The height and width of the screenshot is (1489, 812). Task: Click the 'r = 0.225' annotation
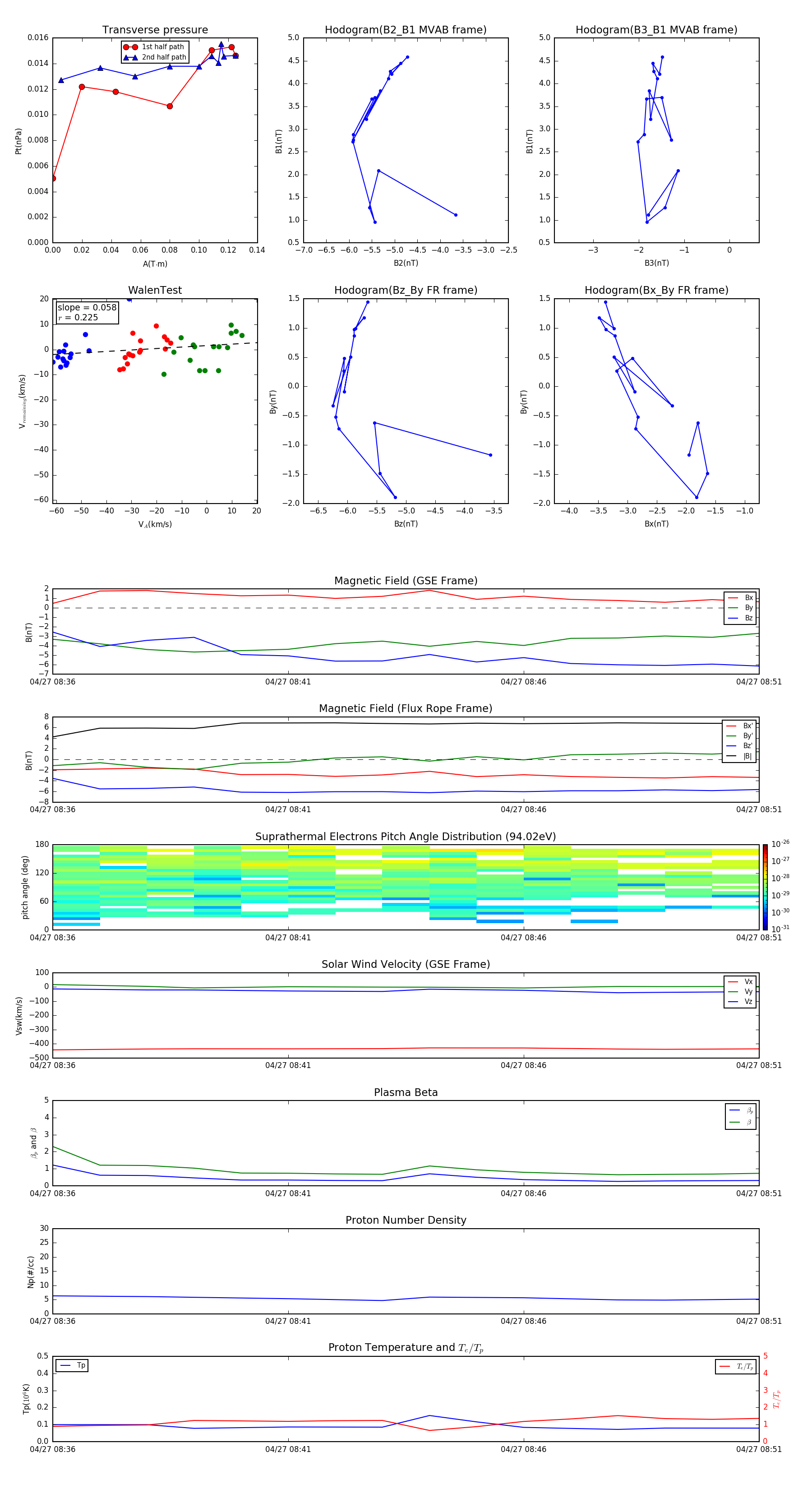tap(78, 317)
